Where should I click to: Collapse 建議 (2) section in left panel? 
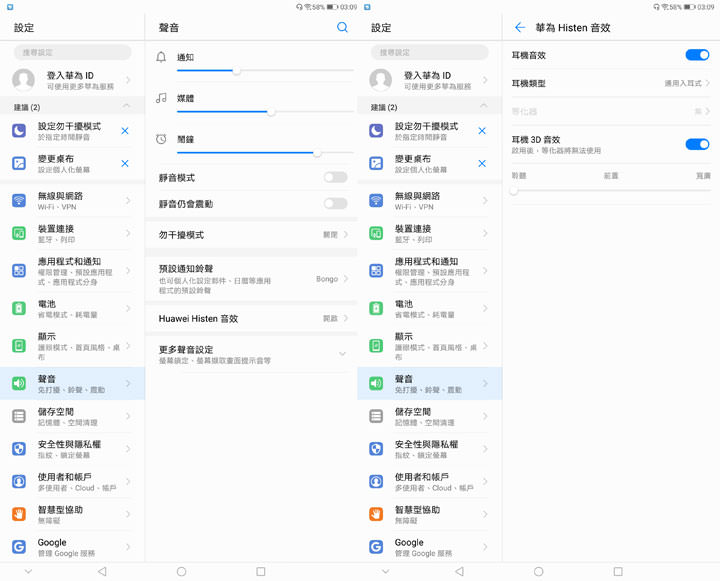(126, 107)
